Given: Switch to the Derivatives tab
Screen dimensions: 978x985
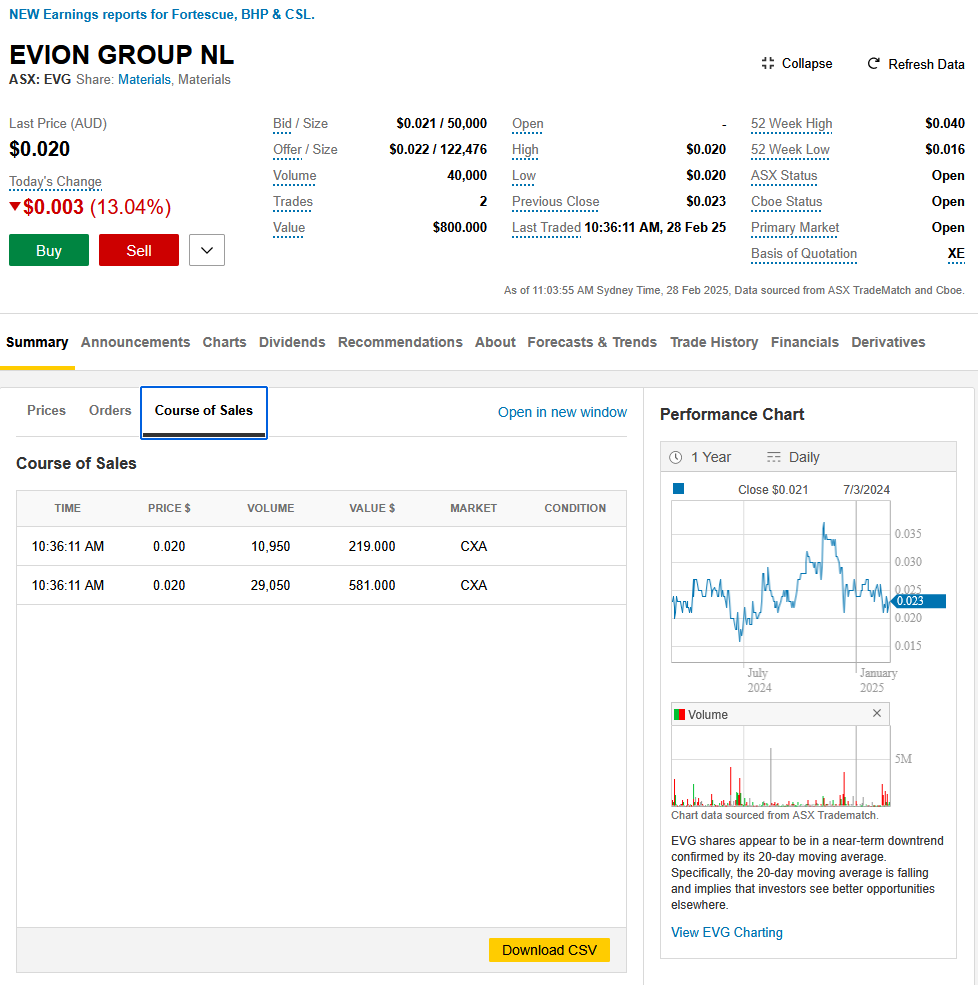Looking at the screenshot, I should tap(888, 342).
